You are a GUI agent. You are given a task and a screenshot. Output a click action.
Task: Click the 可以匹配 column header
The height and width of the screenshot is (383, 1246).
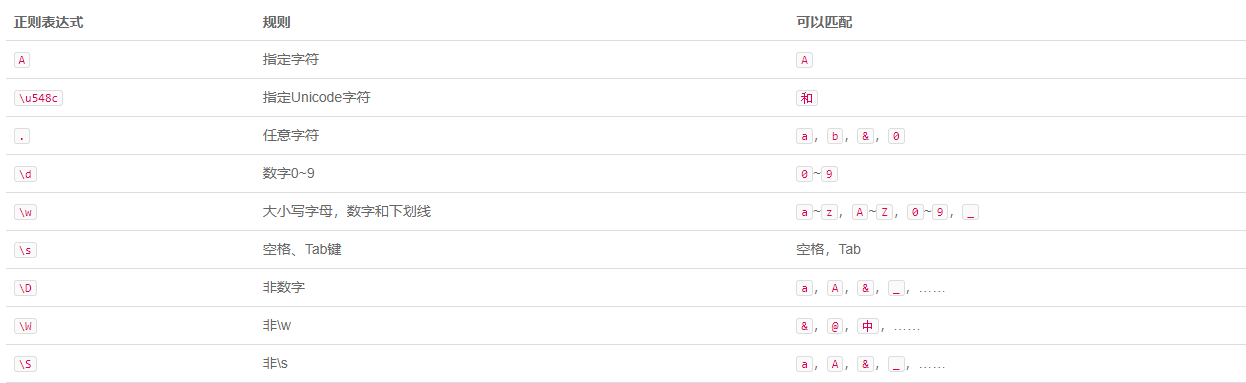click(x=824, y=22)
